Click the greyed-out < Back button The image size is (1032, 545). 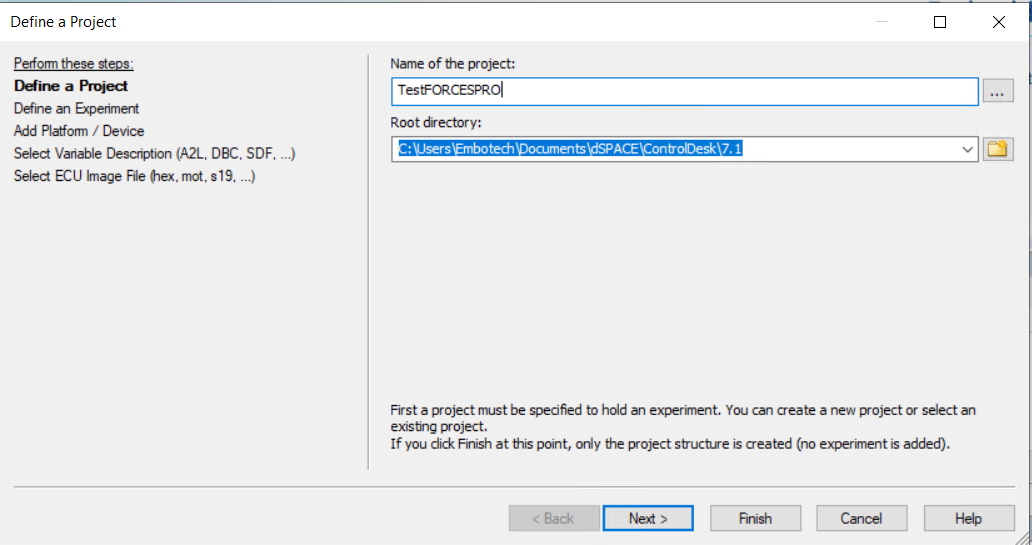click(553, 518)
